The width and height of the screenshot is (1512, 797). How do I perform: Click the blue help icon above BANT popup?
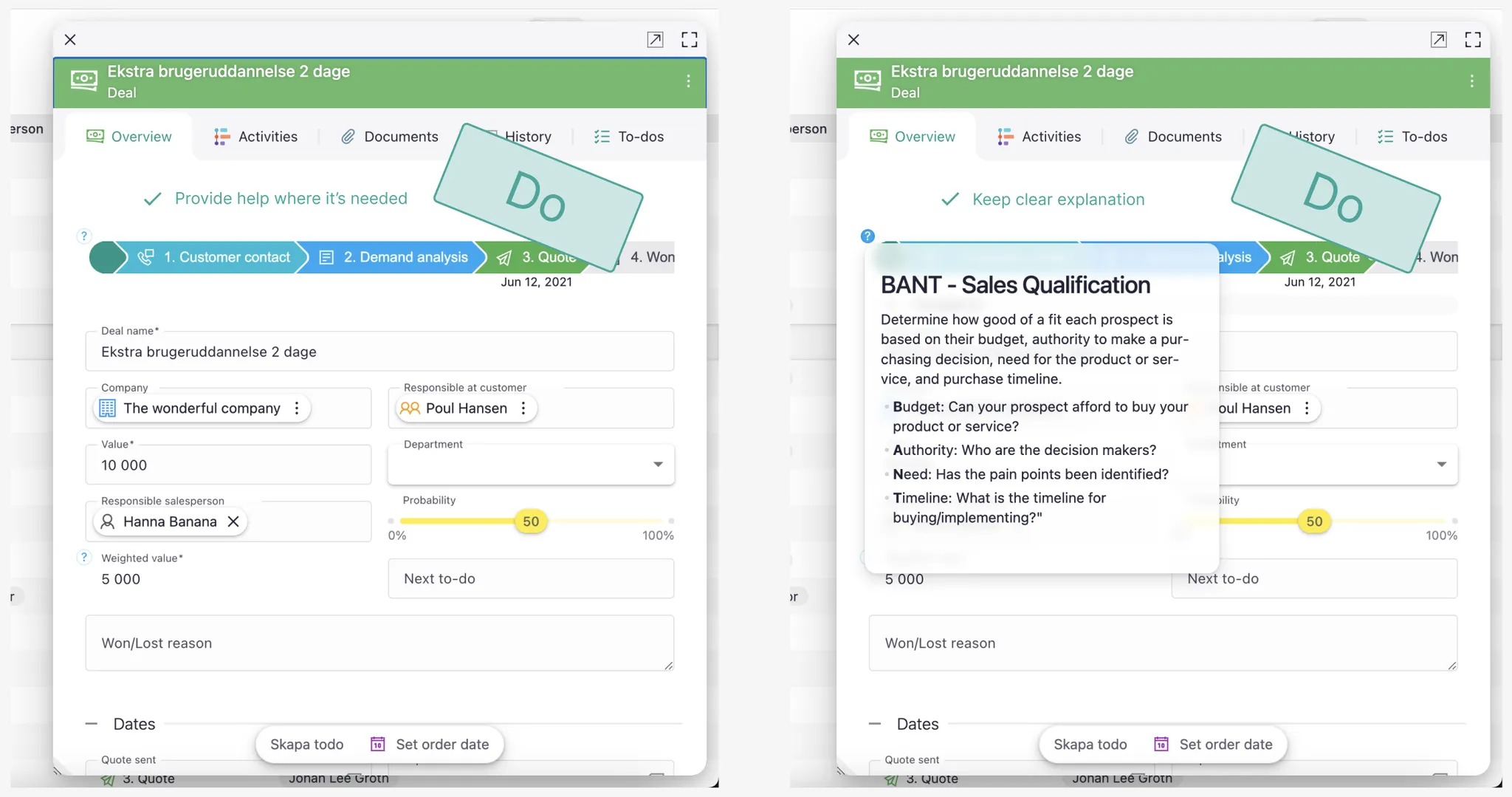pos(867,236)
